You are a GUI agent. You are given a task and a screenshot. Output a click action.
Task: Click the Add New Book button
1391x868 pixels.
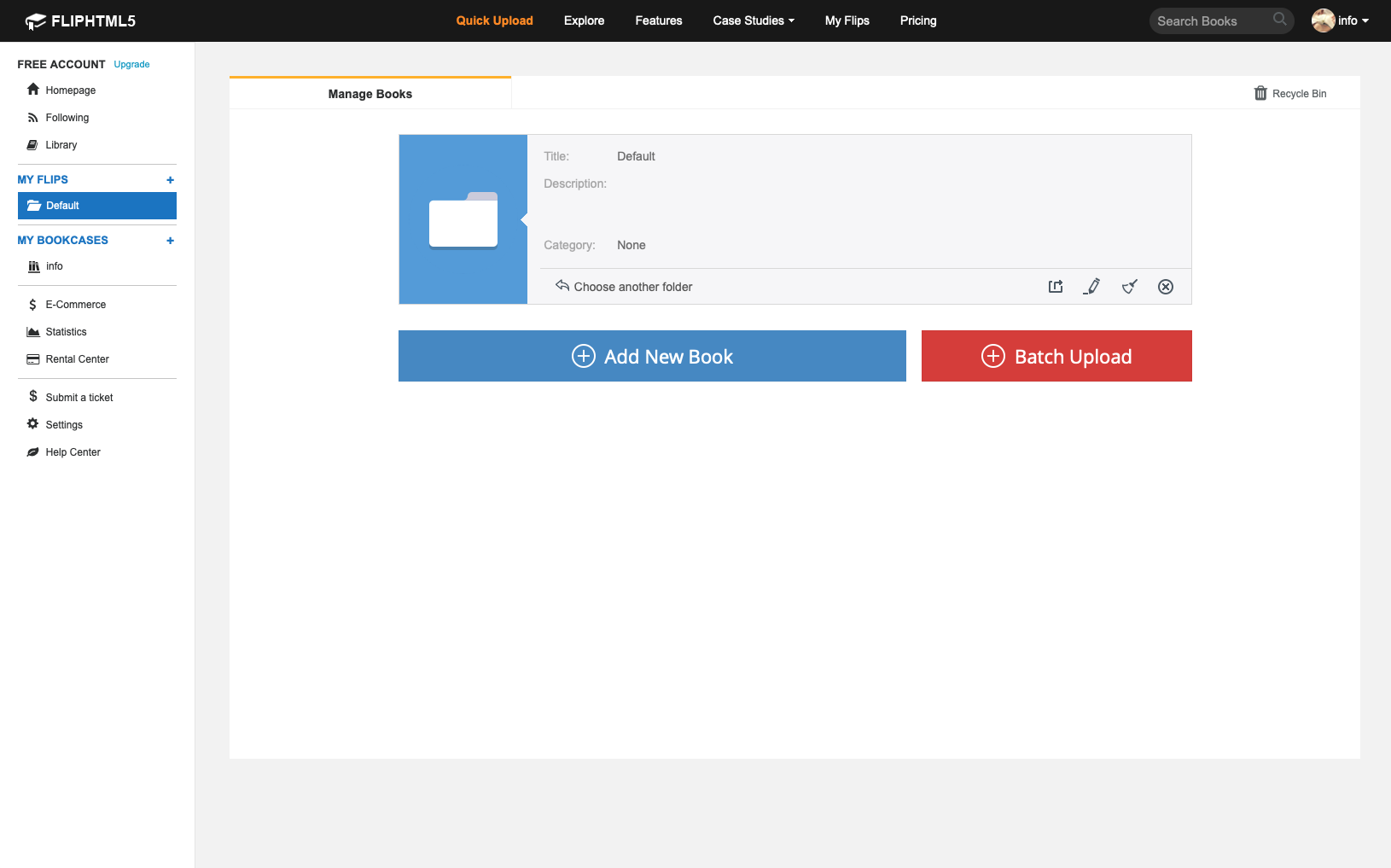(652, 356)
